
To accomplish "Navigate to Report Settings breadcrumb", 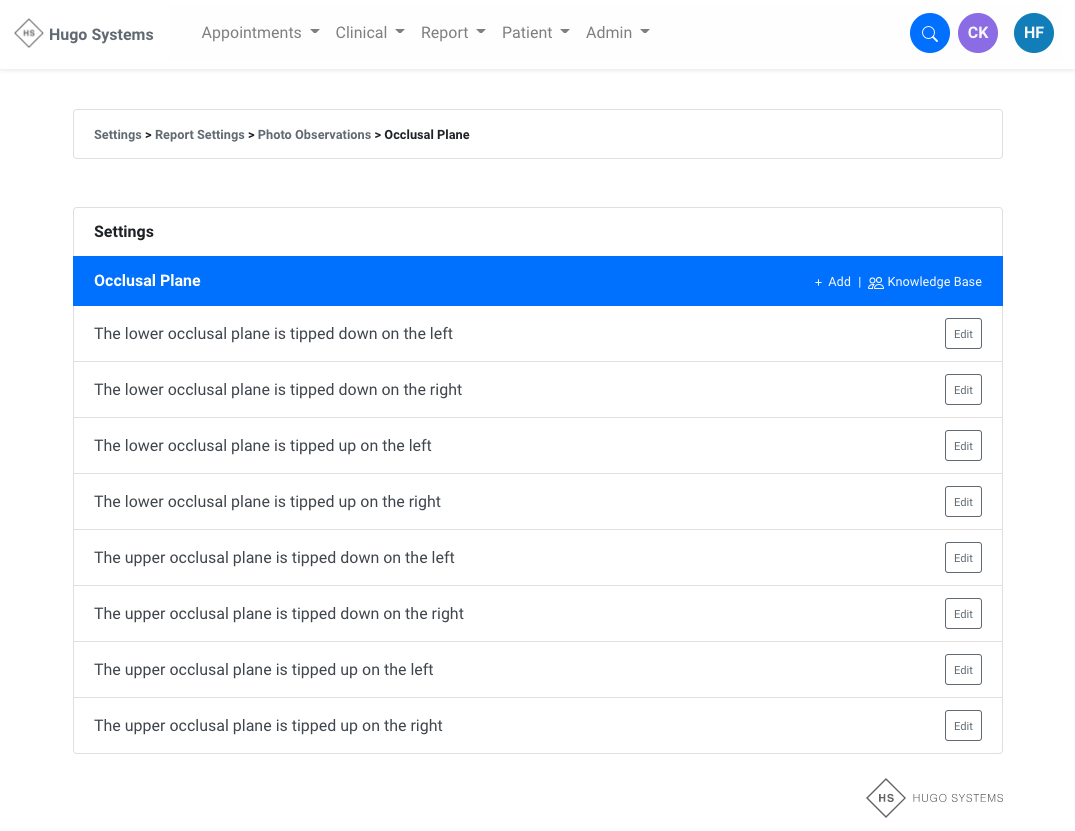I will (x=200, y=135).
